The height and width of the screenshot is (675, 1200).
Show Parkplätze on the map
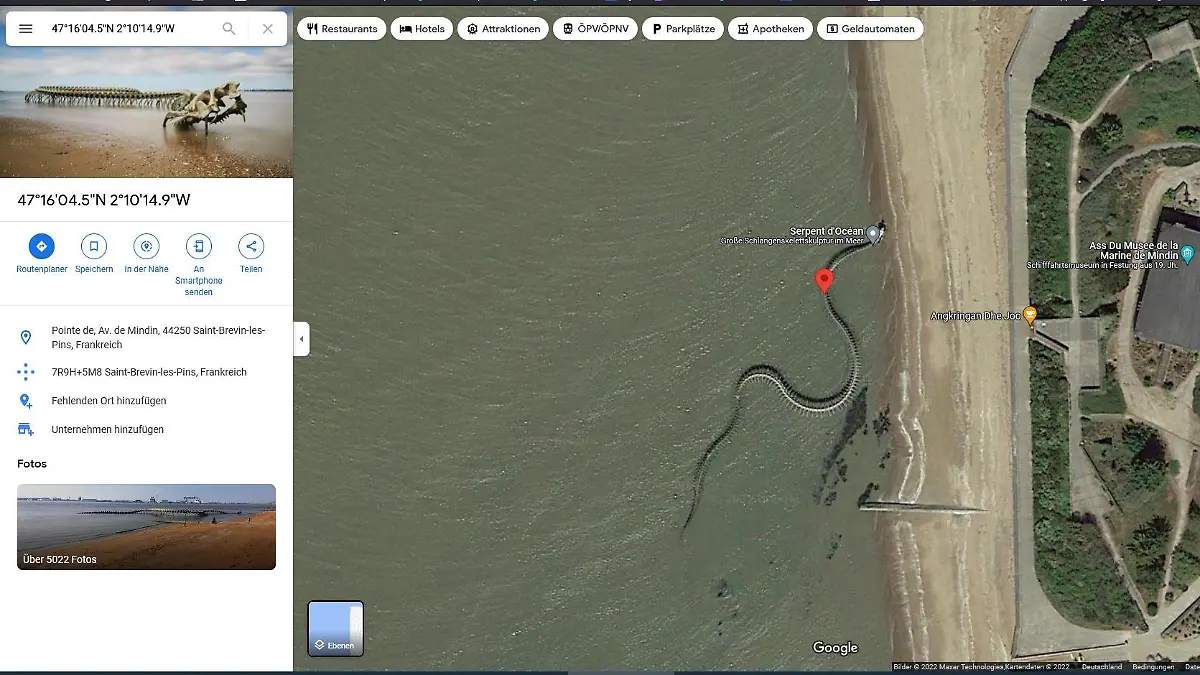[683, 29]
